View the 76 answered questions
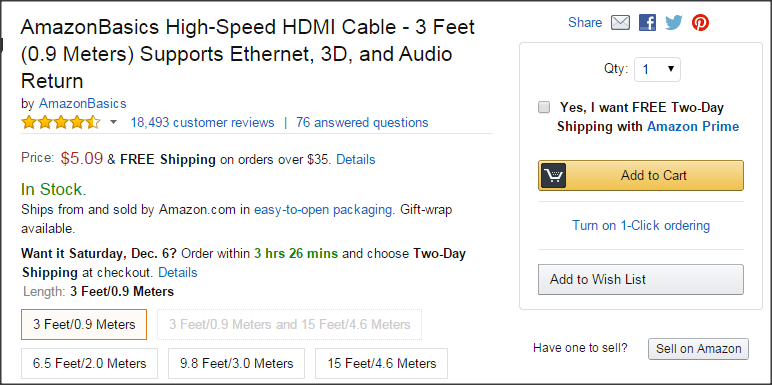Screen dimensions: 772x385 pos(362,122)
